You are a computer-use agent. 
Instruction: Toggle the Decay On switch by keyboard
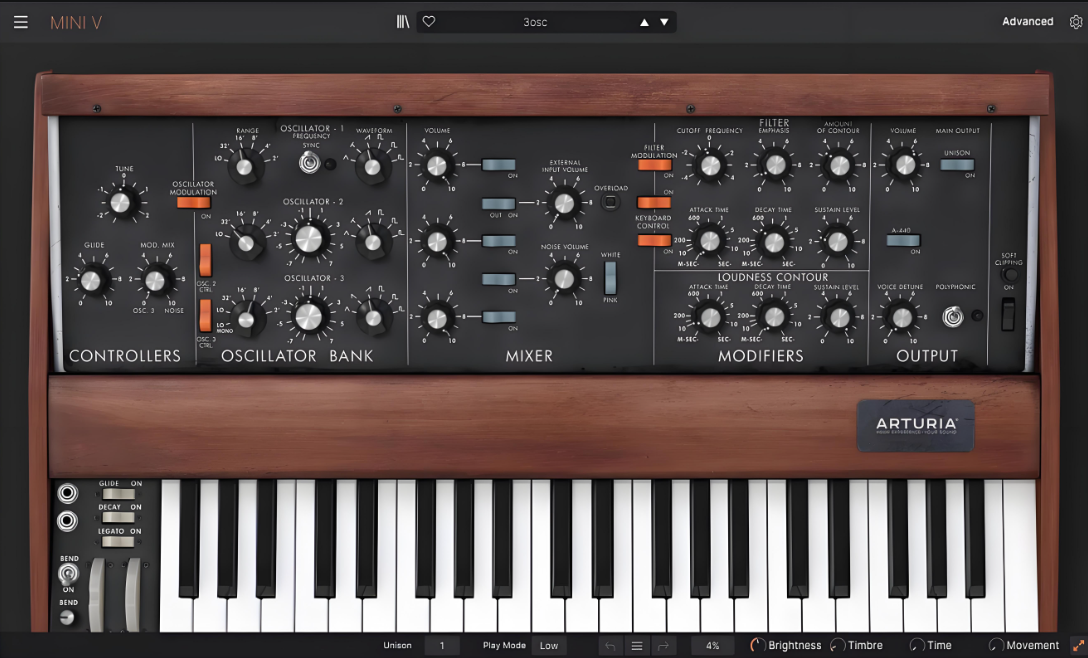[119, 518]
